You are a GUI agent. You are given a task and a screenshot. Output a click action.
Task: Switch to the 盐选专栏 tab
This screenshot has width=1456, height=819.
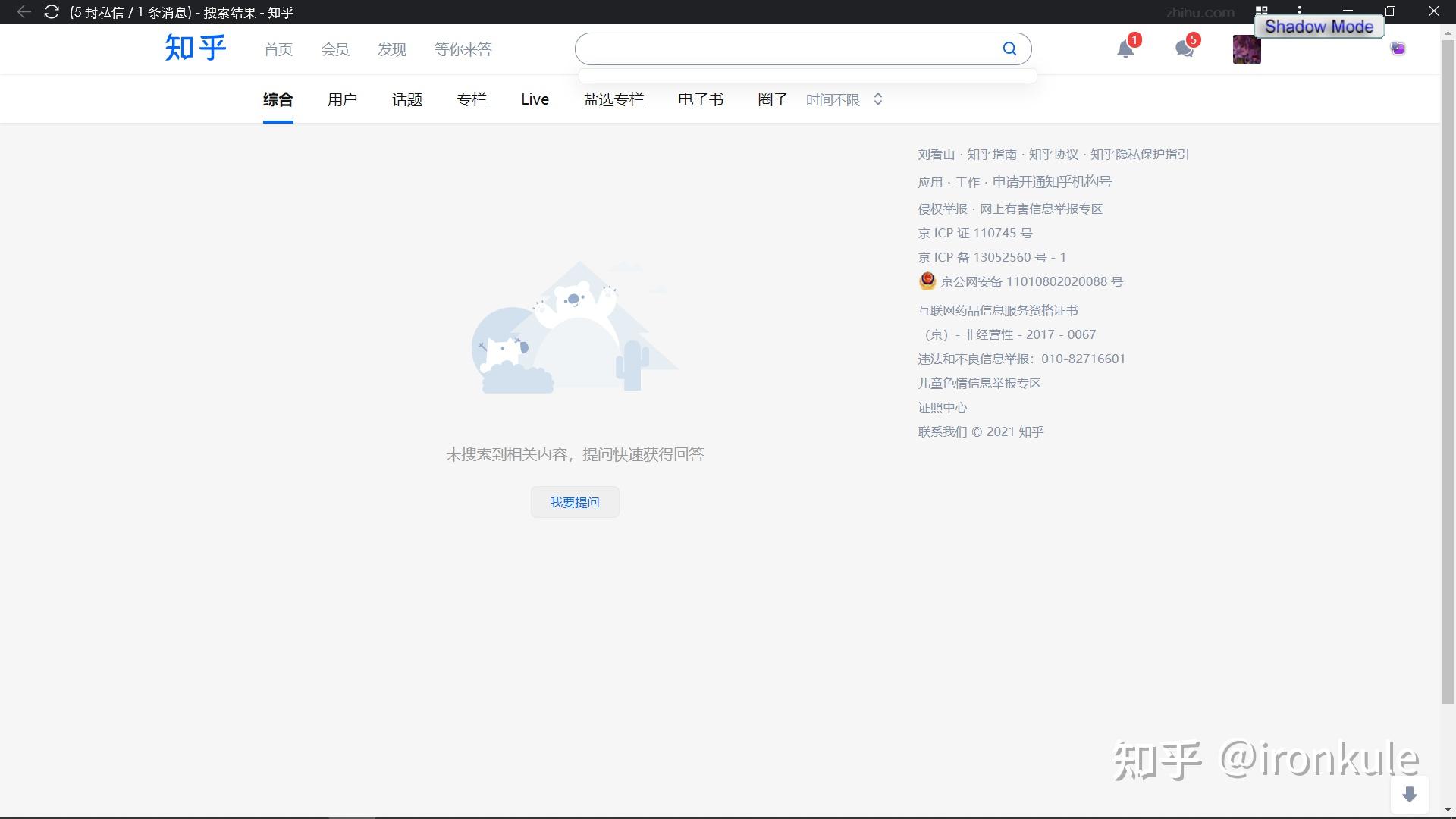tap(613, 99)
